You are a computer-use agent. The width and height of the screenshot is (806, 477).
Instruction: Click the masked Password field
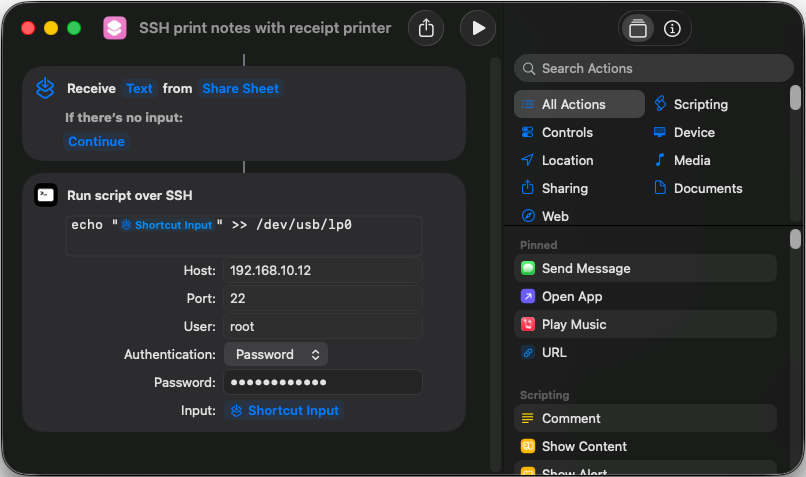[x=323, y=382]
